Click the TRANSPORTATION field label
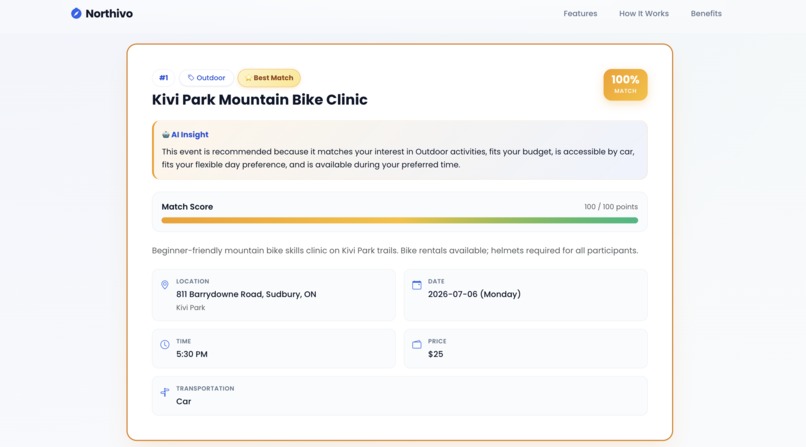Image resolution: width=806 pixels, height=447 pixels. click(x=205, y=388)
